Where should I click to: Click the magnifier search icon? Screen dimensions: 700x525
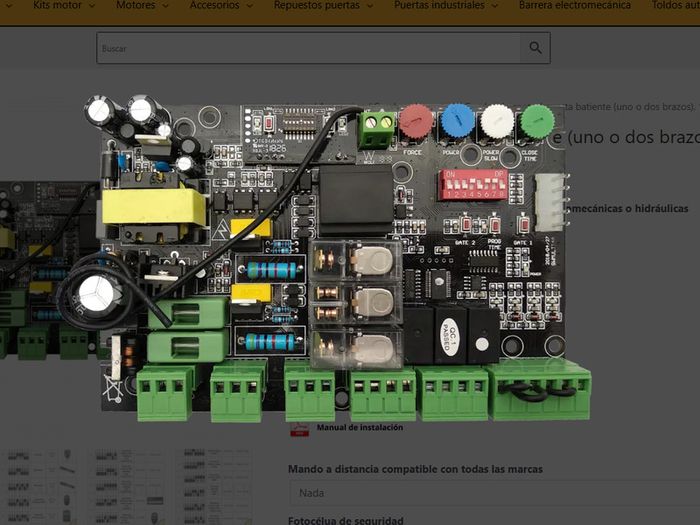coord(535,48)
